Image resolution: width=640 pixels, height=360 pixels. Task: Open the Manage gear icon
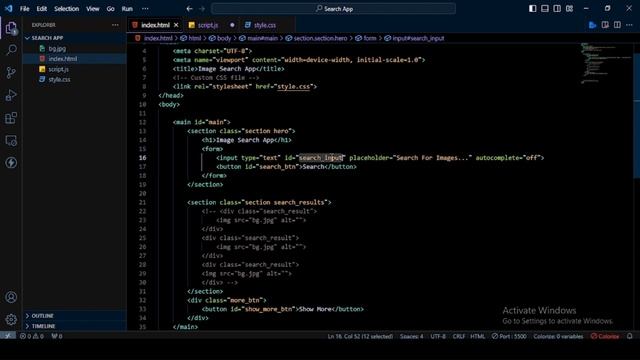[11, 319]
